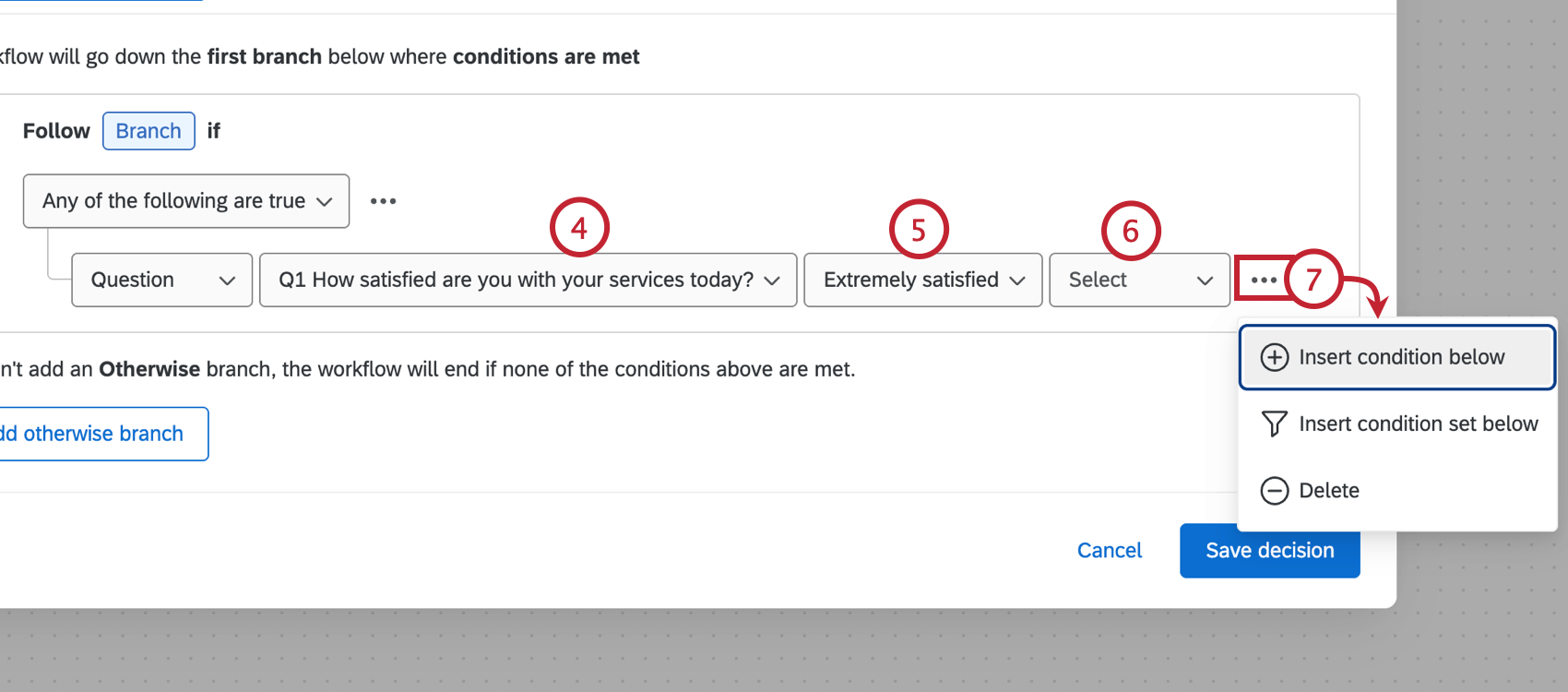Open the Question type dropdown
The width and height of the screenshot is (1568, 692).
point(160,280)
